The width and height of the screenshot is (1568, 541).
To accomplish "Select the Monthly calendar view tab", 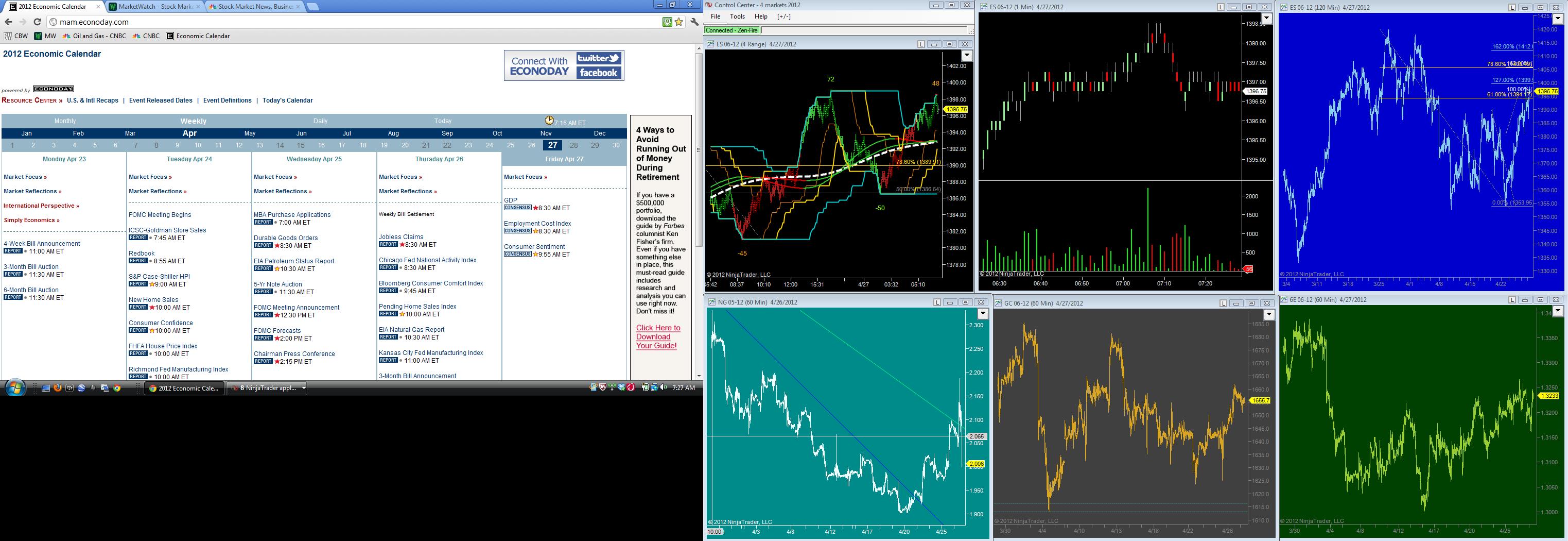I will tap(65, 121).
